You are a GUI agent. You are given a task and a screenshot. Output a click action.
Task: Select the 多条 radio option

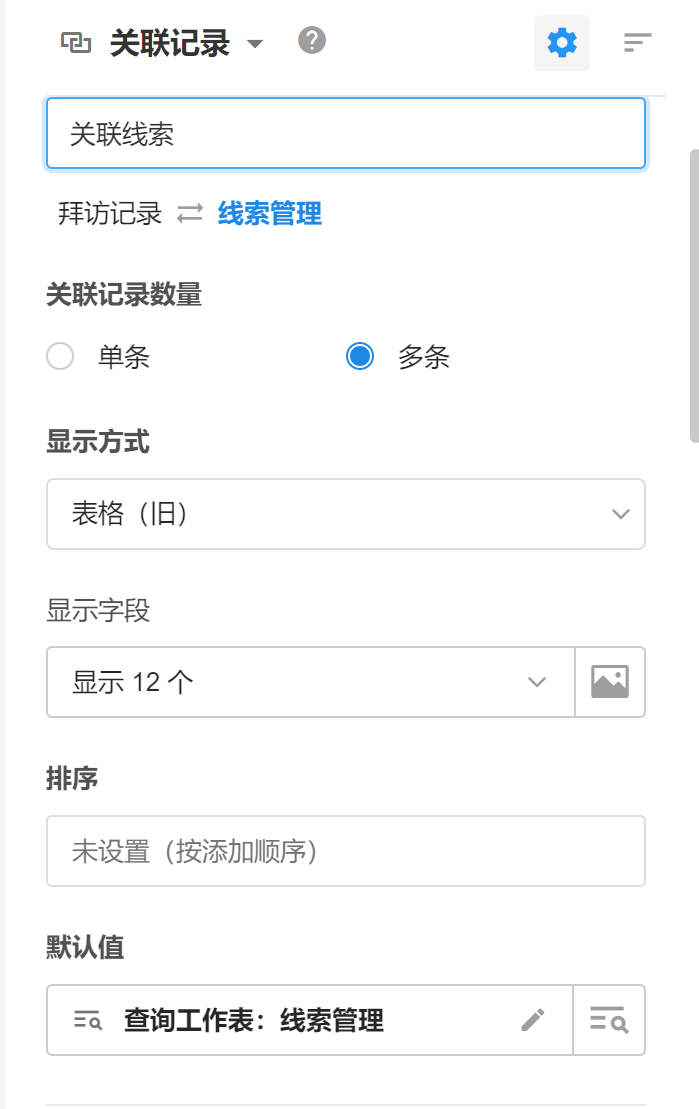(x=360, y=357)
